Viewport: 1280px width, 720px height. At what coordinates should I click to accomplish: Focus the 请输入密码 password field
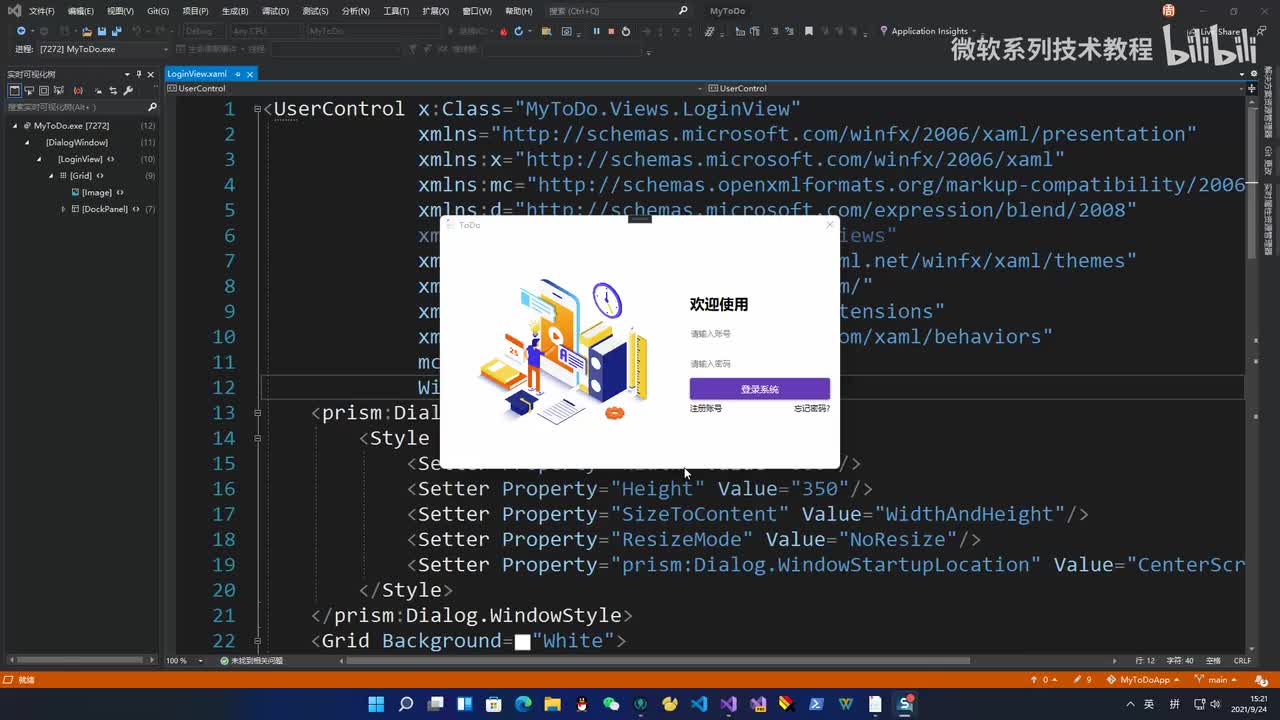click(x=760, y=364)
